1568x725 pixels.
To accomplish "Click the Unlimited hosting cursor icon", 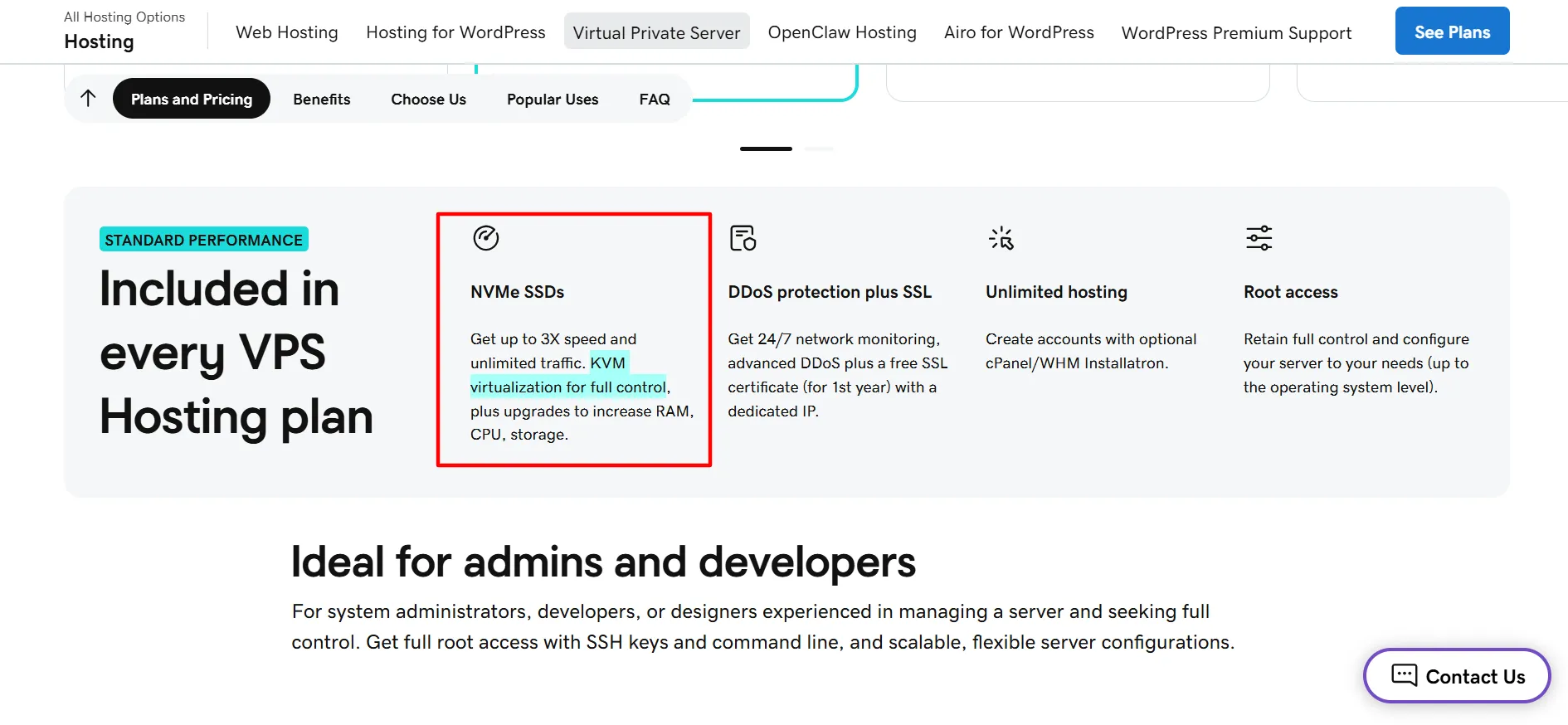I will click(x=1001, y=238).
